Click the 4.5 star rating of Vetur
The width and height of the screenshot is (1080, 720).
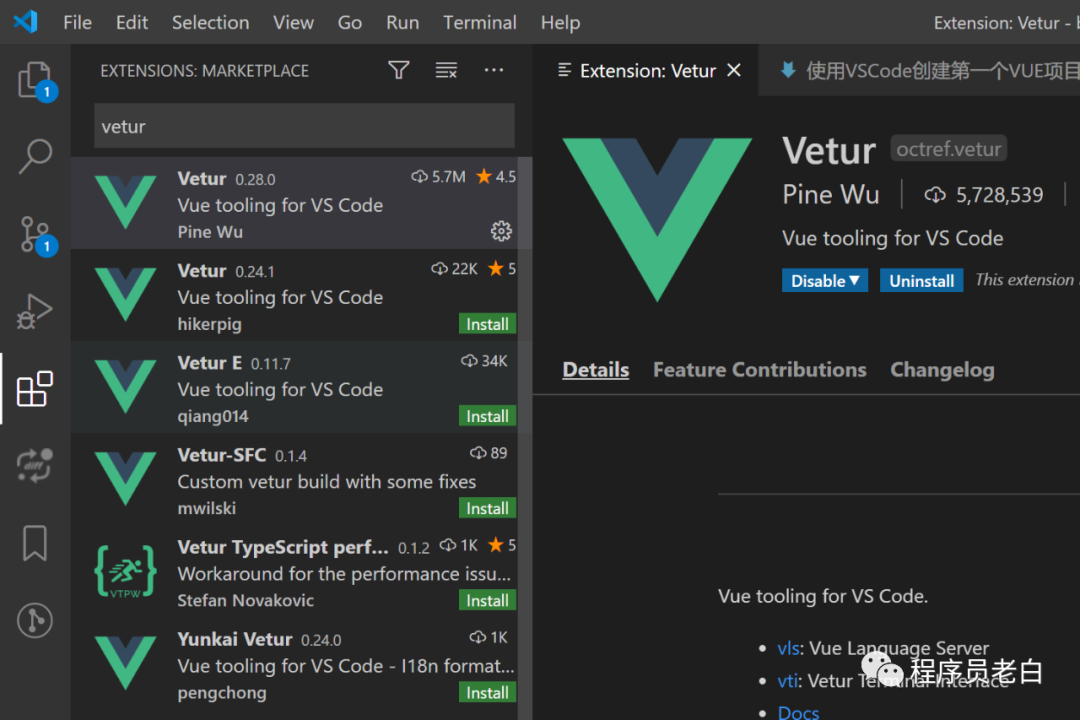click(496, 176)
